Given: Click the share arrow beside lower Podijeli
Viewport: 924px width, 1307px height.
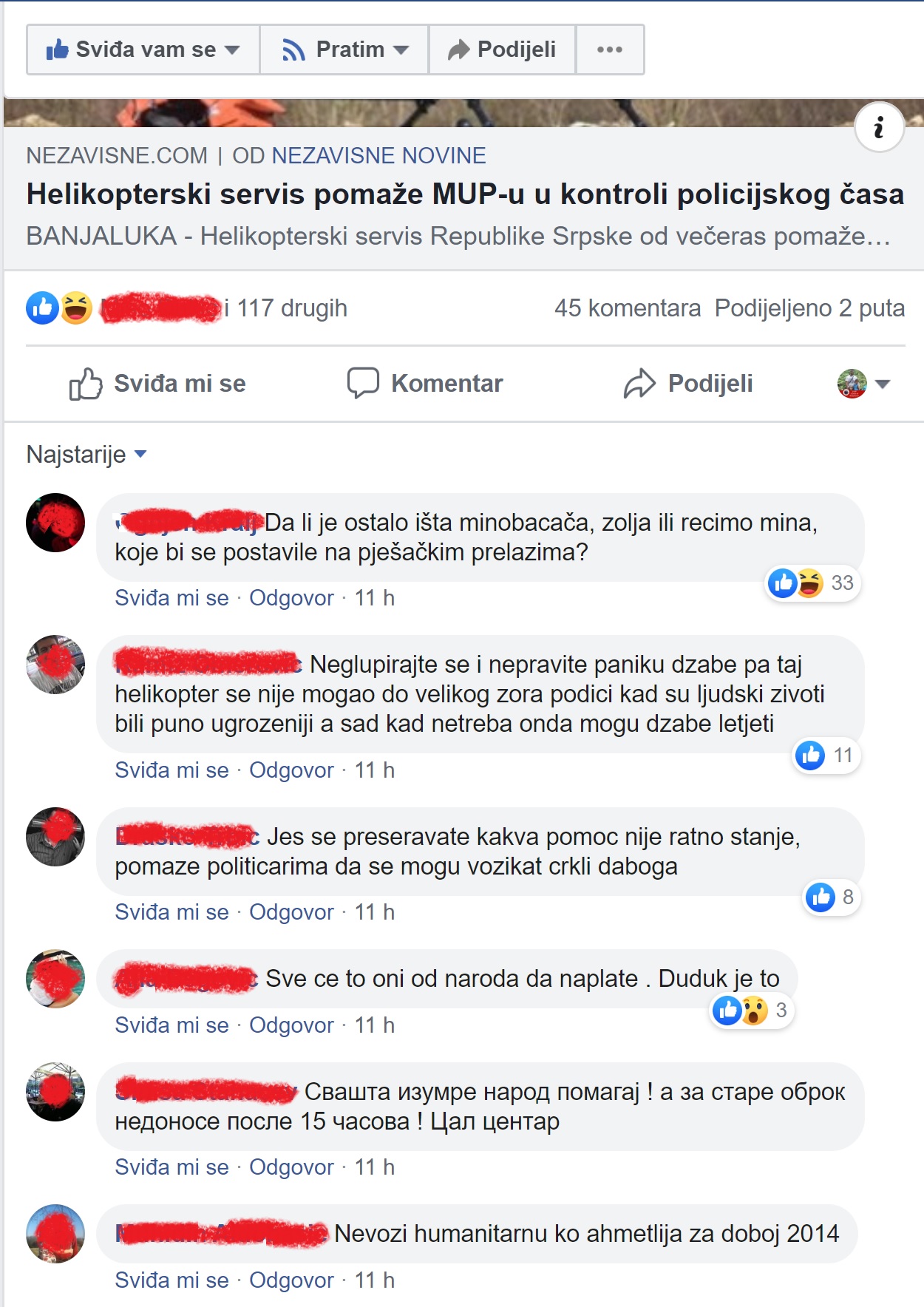Looking at the screenshot, I should point(639,384).
